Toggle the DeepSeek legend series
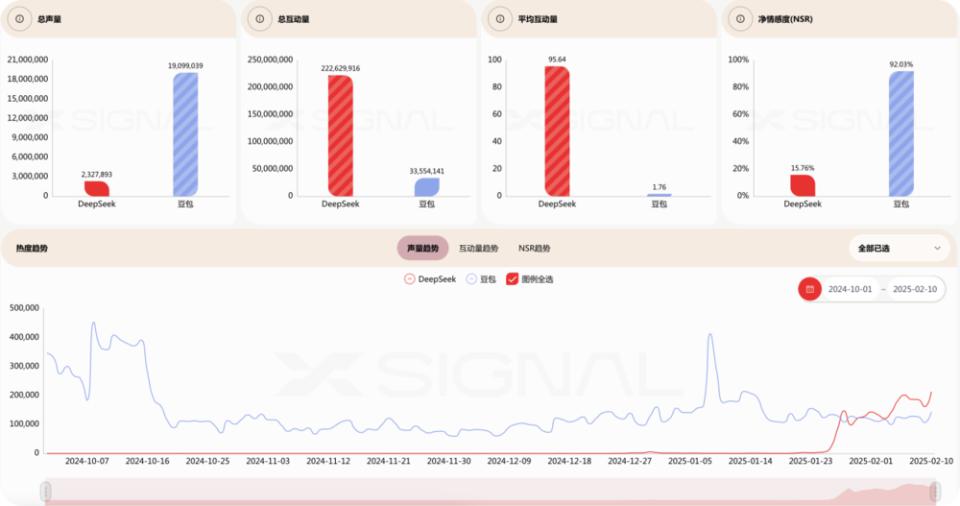Screen dimensions: 960x506 (x=430, y=279)
